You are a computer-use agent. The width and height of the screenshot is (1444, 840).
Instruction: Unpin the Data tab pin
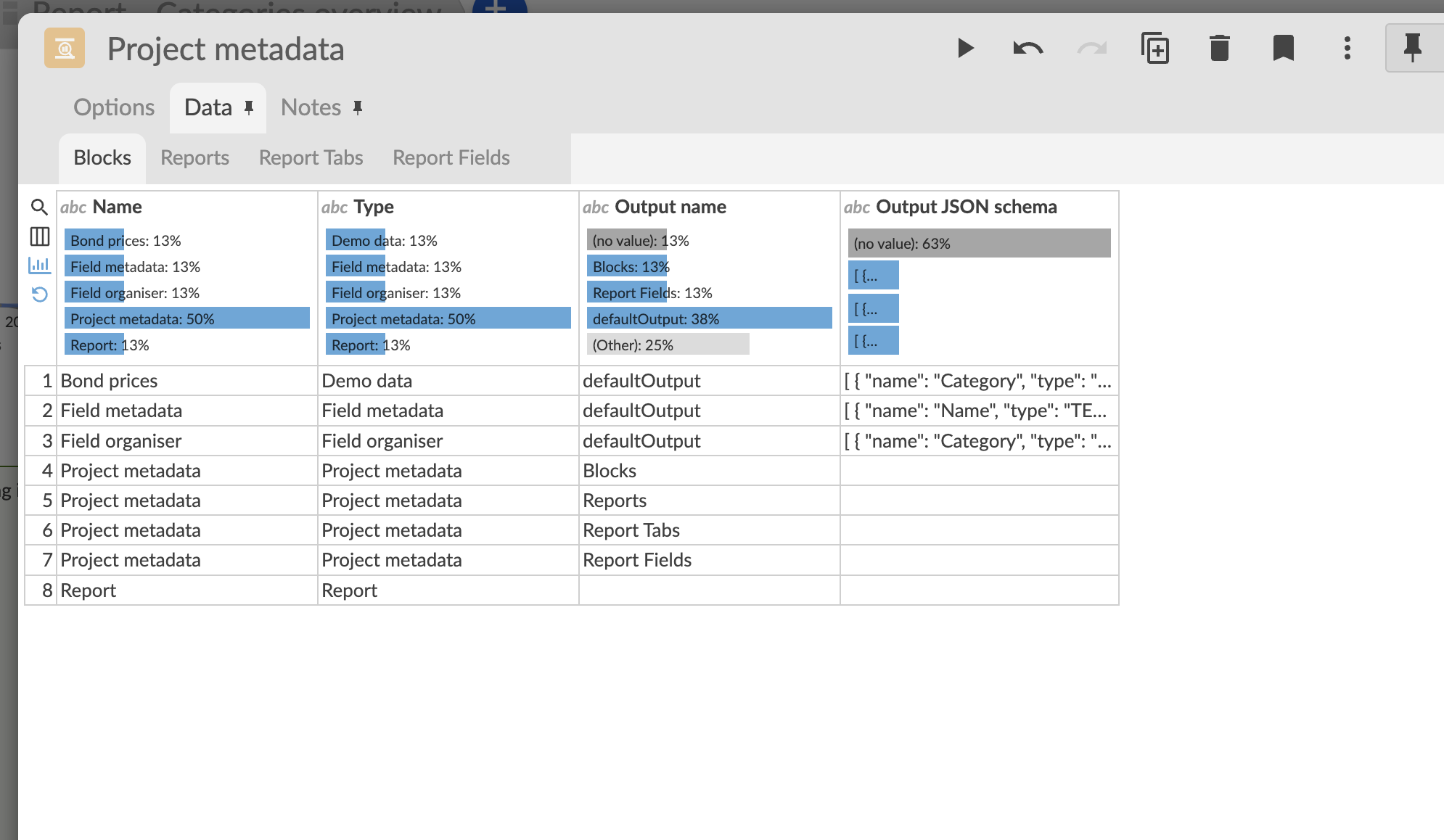[x=249, y=108]
